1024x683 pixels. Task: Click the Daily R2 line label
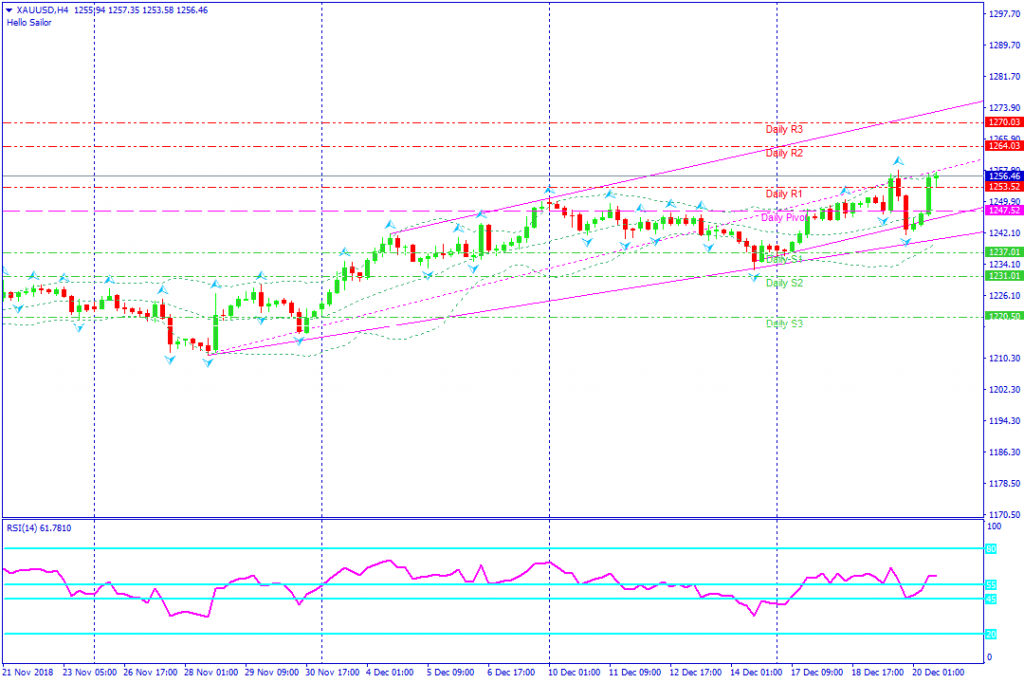pyautogui.click(x=784, y=153)
